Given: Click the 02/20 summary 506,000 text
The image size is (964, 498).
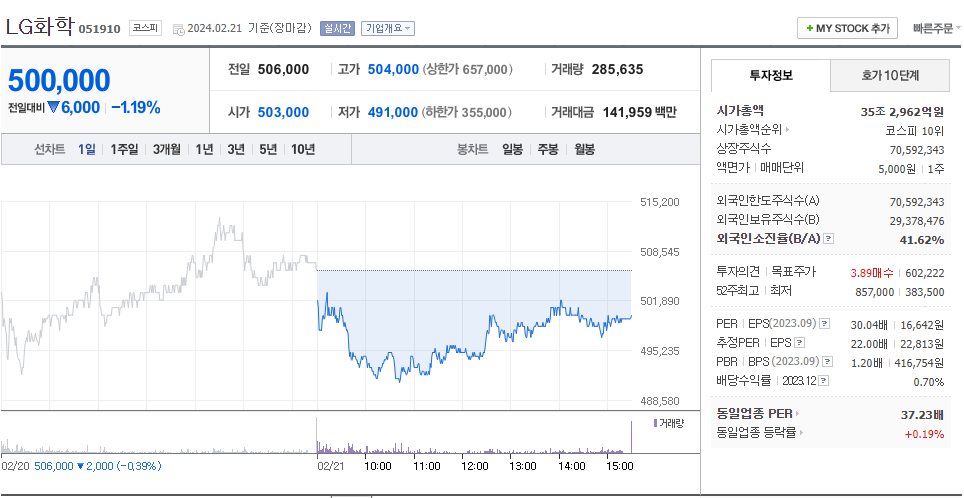Looking at the screenshot, I should click(x=53, y=466).
